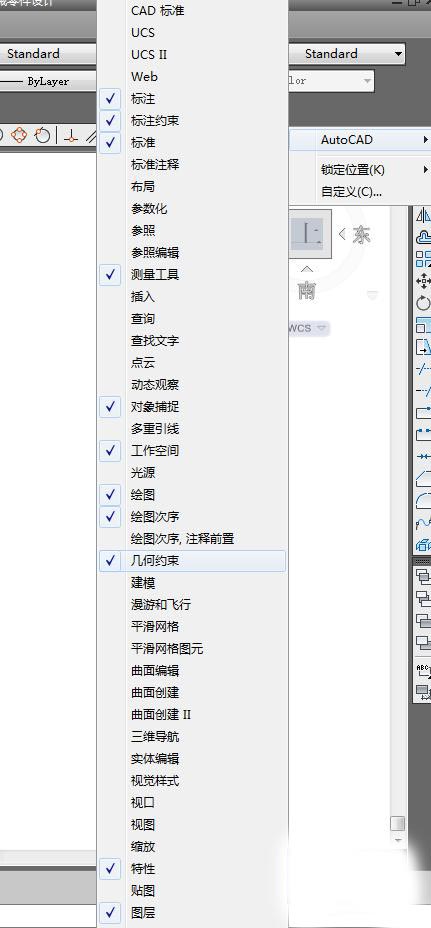The height and width of the screenshot is (928, 431).
Task: Click the 南 ViewCube direction label
Action: [307, 291]
